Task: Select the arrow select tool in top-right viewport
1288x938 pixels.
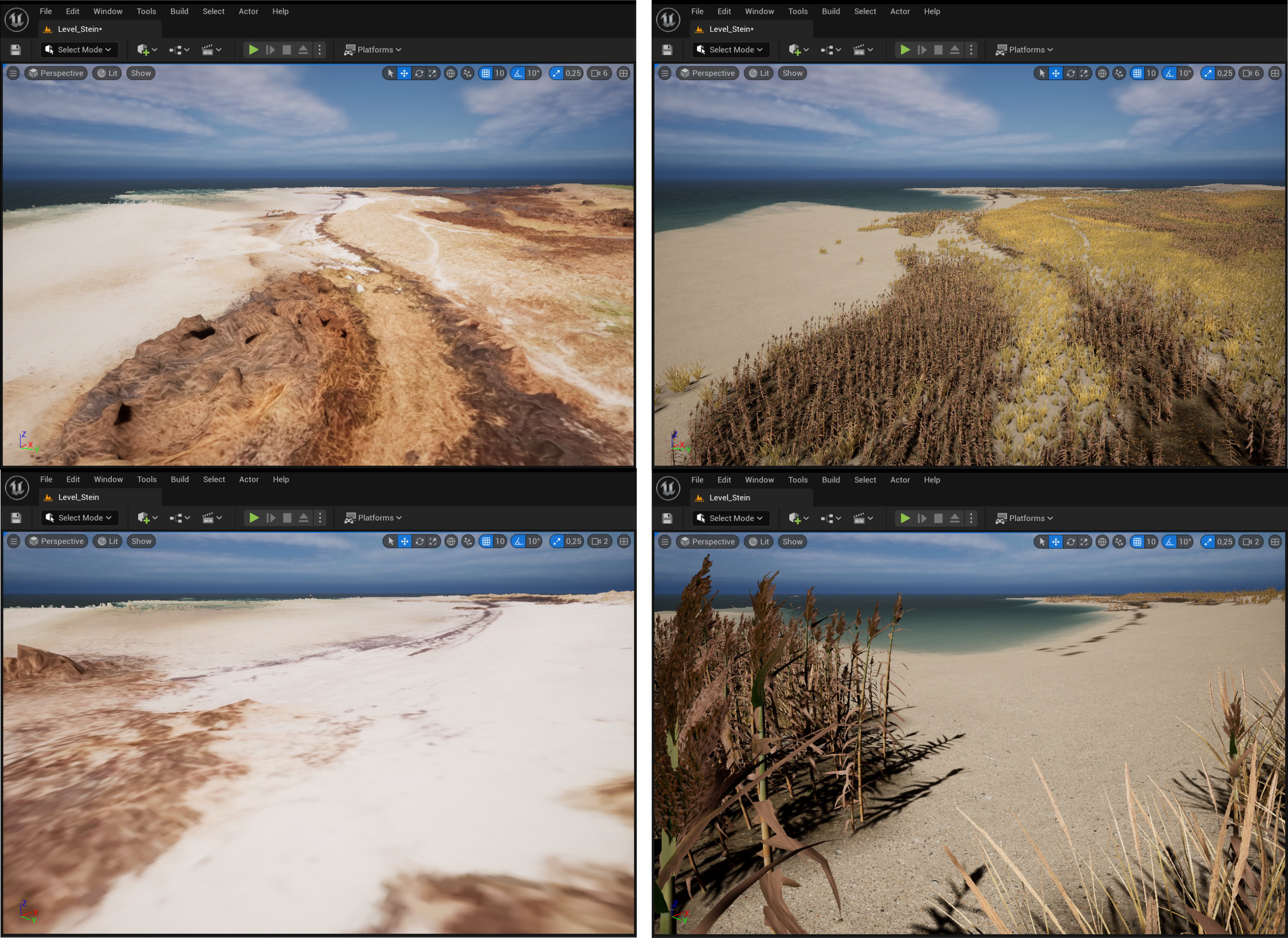Action: point(1041,73)
